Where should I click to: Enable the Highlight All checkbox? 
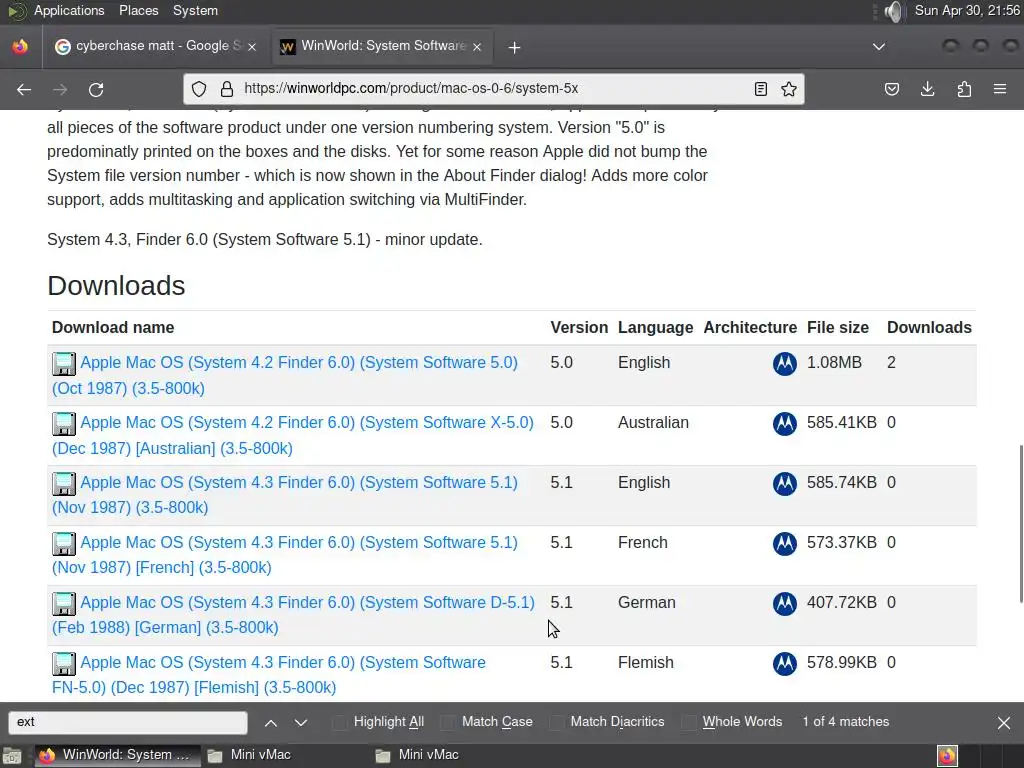tap(340, 722)
